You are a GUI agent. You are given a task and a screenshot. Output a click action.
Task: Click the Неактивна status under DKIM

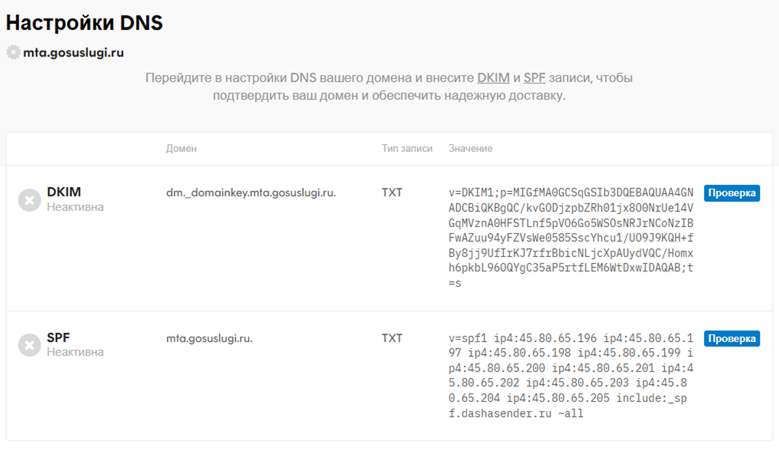(75, 207)
